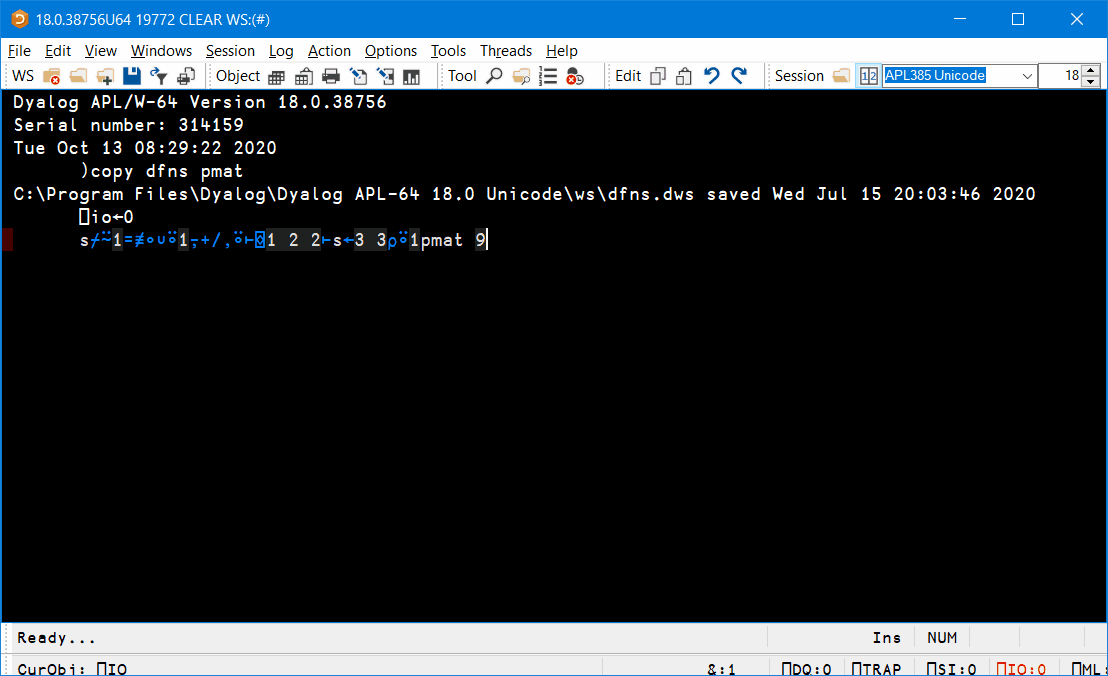This screenshot has height=676, width=1108.
Task: Open the Tools menu
Action: 449,51
